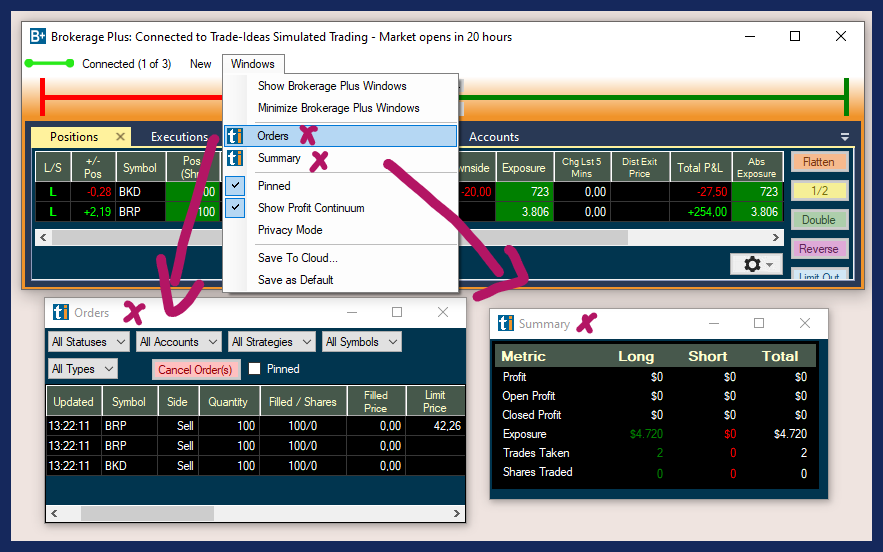Click the green end marker on profit continuum
This screenshot has width=883, height=552.
(x=845, y=97)
